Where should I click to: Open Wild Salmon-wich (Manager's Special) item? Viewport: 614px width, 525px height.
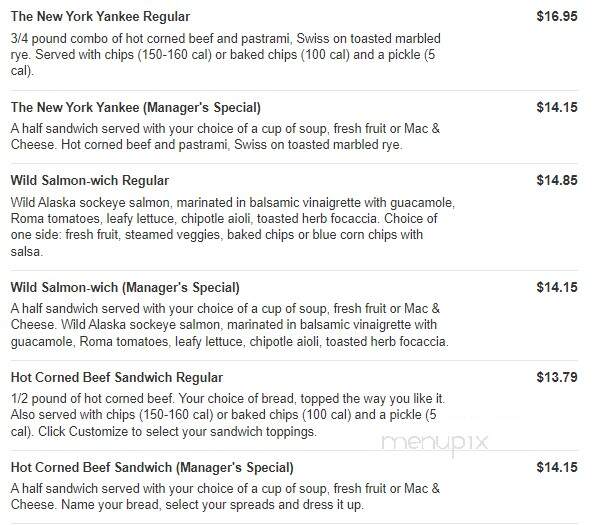click(125, 287)
